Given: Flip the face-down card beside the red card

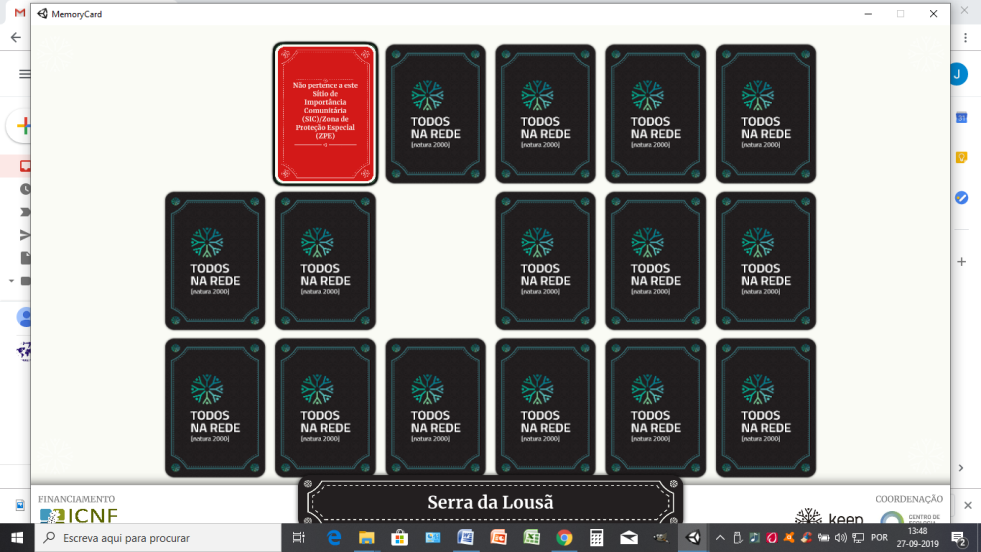Looking at the screenshot, I should point(435,114).
